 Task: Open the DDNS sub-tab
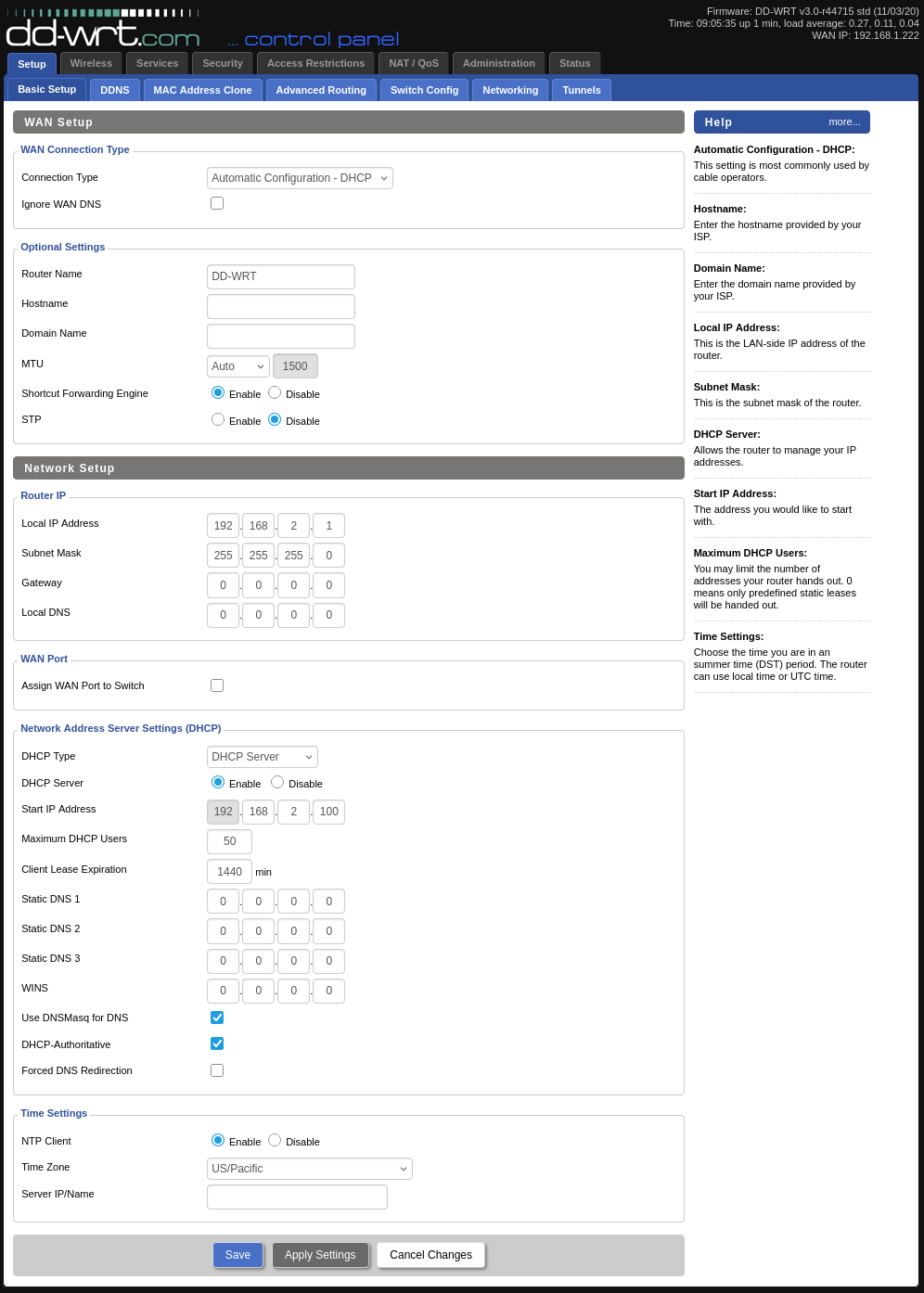115,90
